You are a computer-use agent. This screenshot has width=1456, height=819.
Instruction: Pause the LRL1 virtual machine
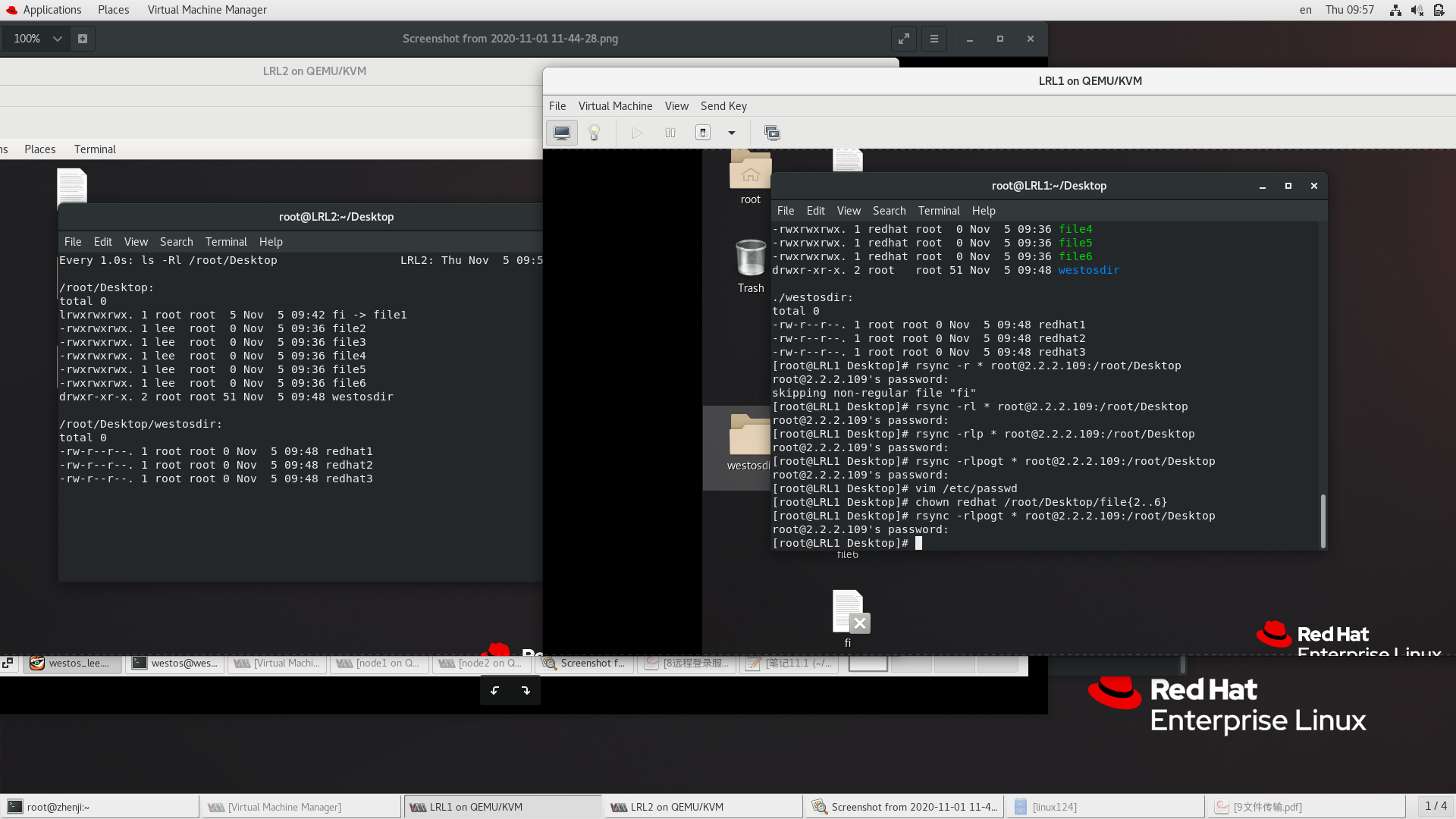[x=670, y=133]
